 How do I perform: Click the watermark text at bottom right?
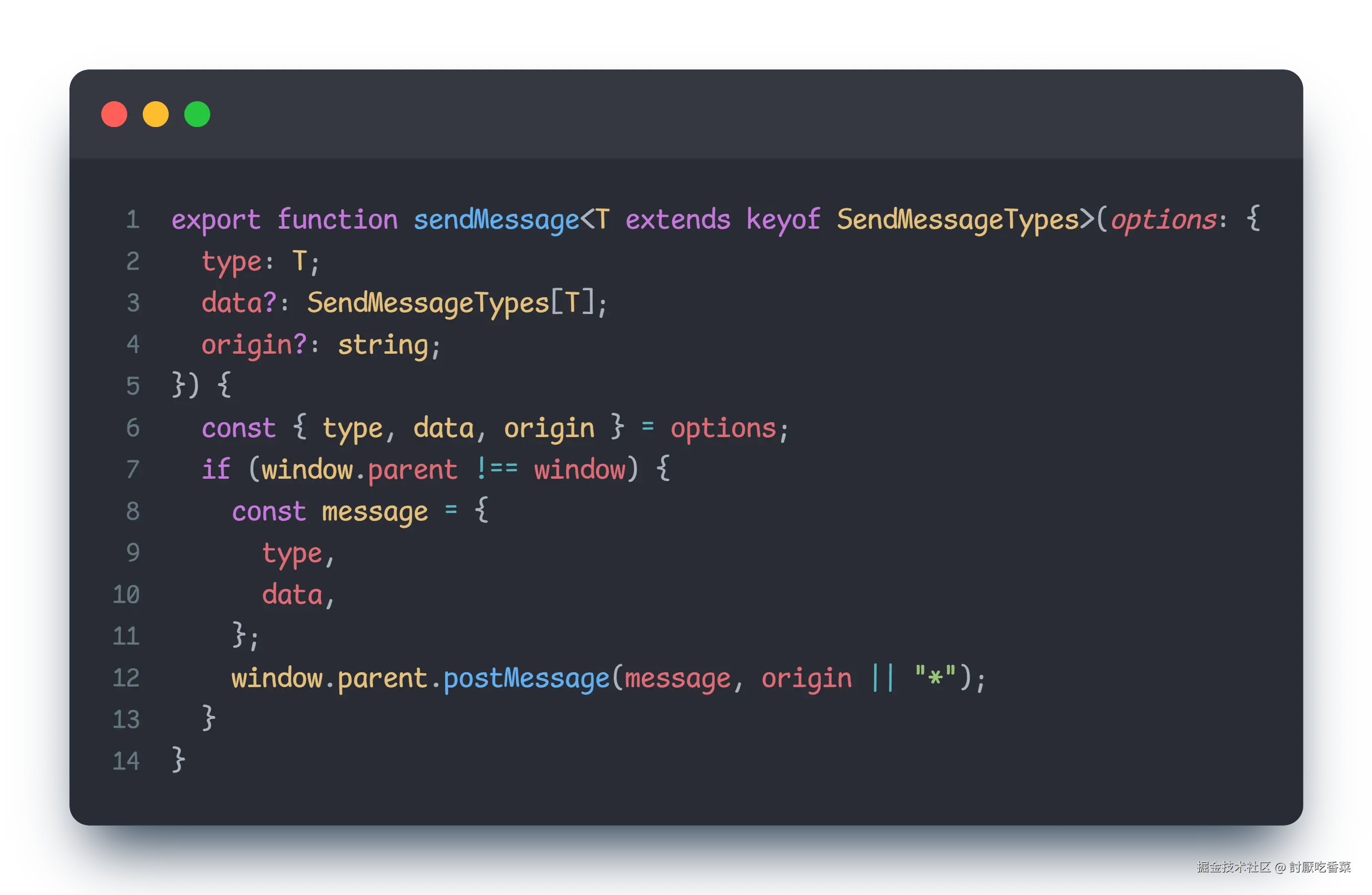click(x=1273, y=867)
